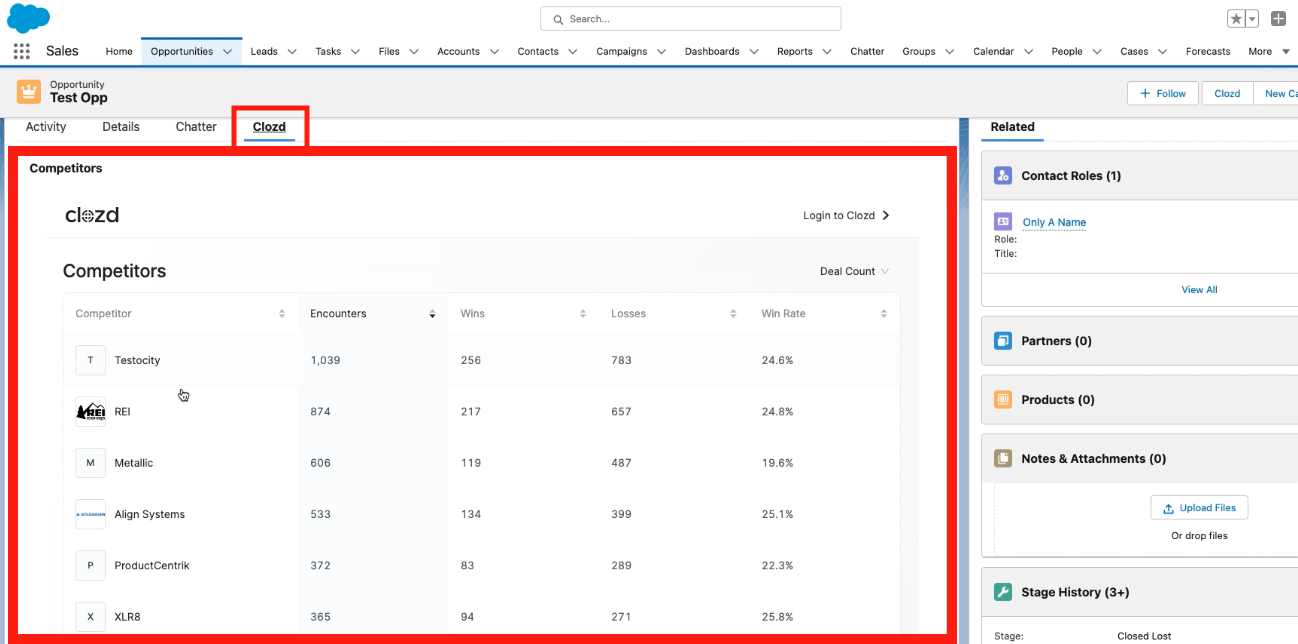The height and width of the screenshot is (644, 1298).
Task: Click the REI logo thumbnail
Action: tap(90, 411)
